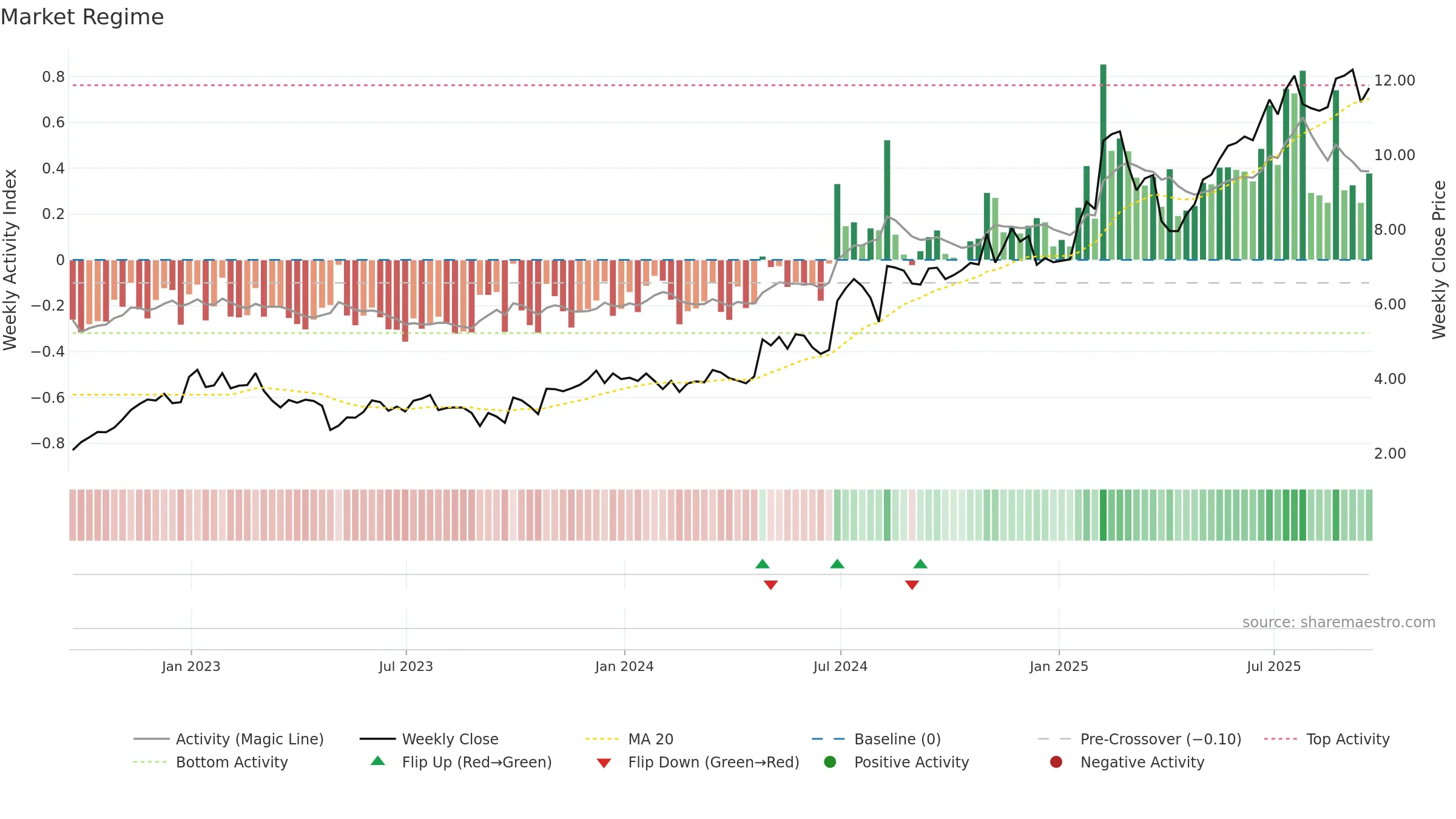Select the second red flip-down marker

coord(912,585)
